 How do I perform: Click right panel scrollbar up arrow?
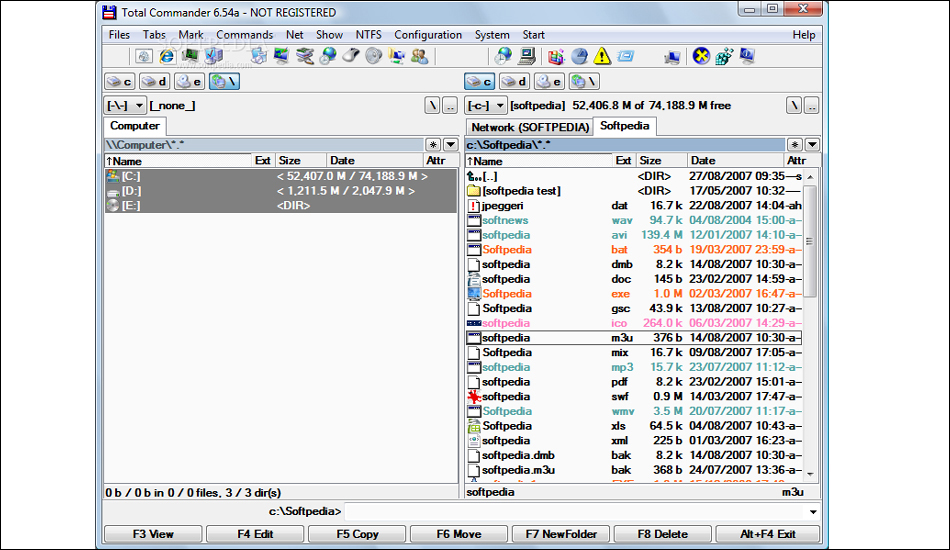[x=810, y=177]
